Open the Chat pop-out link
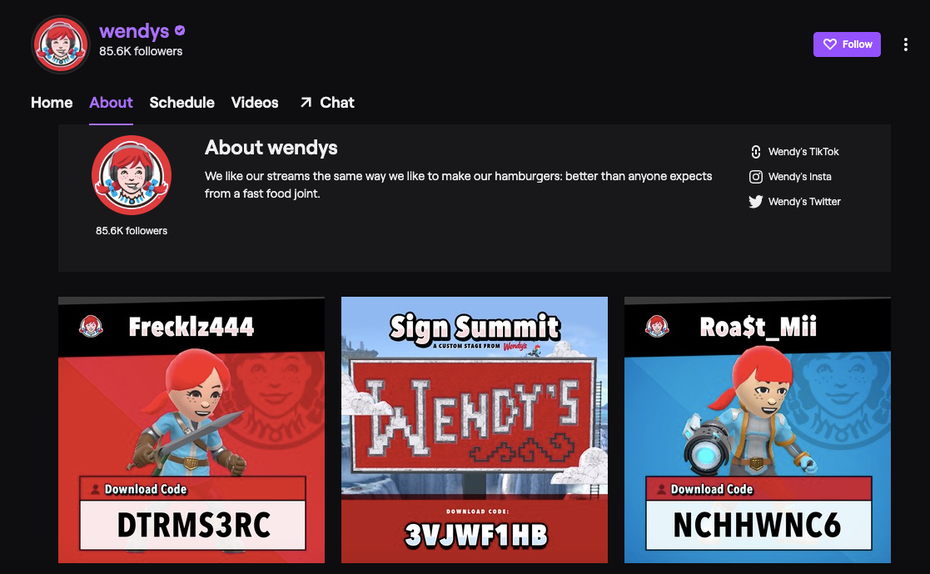The width and height of the screenshot is (930, 574). pos(327,103)
